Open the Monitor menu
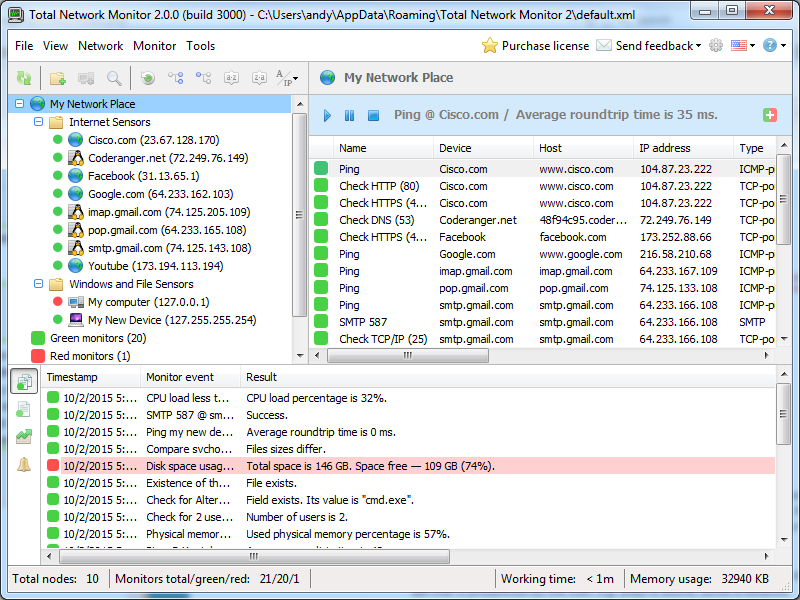Image resolution: width=800 pixels, height=600 pixels. [x=154, y=45]
